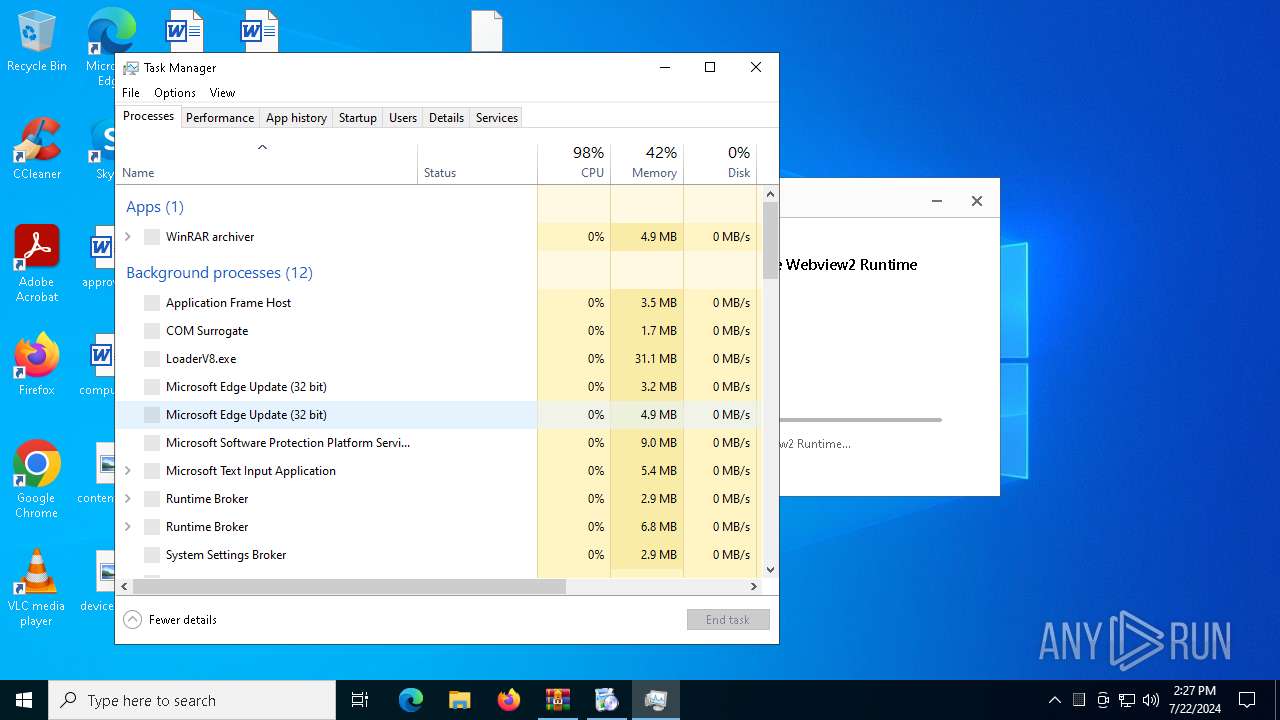Open the Options menu
1280x720 pixels.
[175, 93]
